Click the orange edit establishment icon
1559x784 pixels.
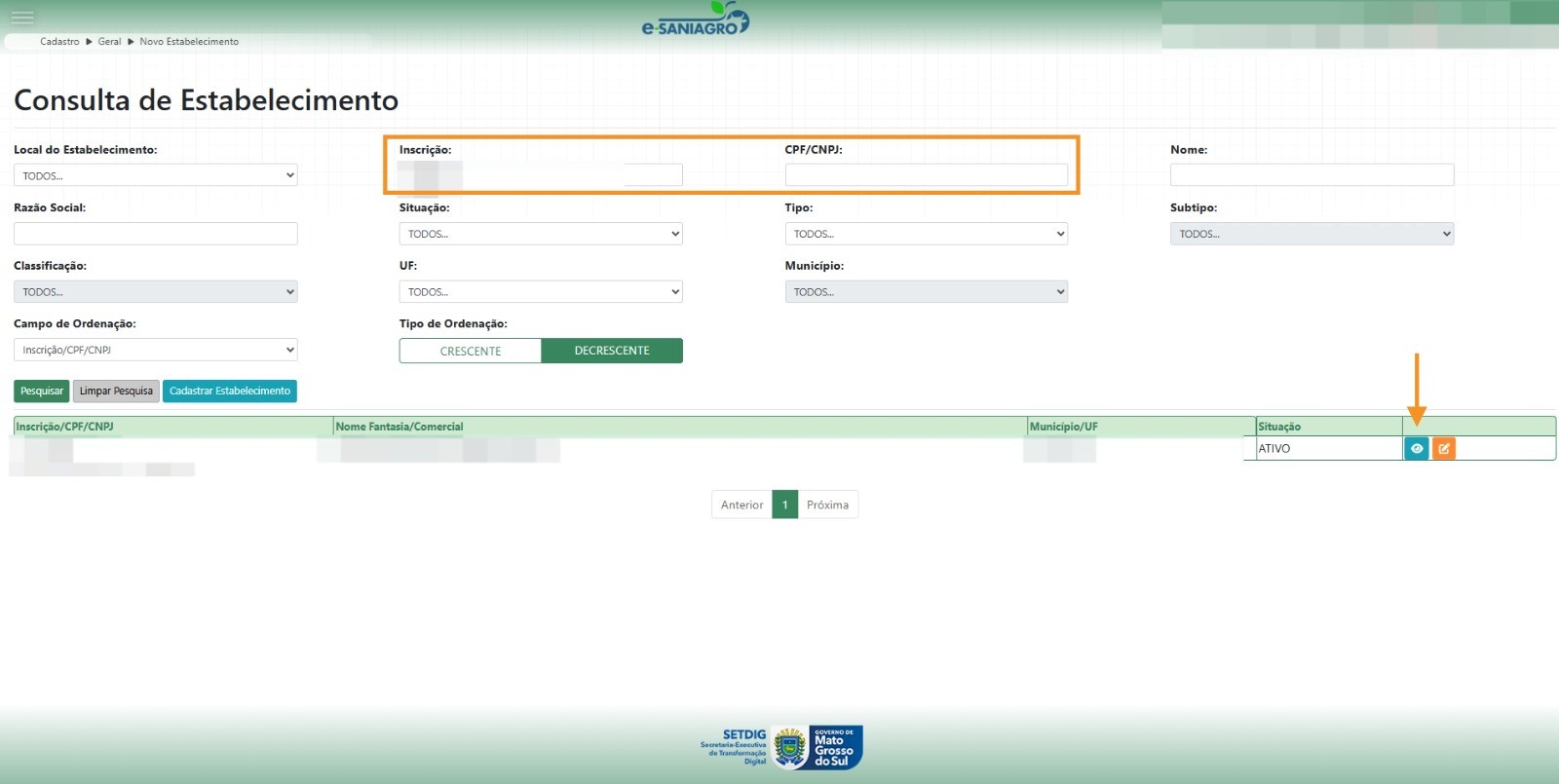(x=1444, y=448)
